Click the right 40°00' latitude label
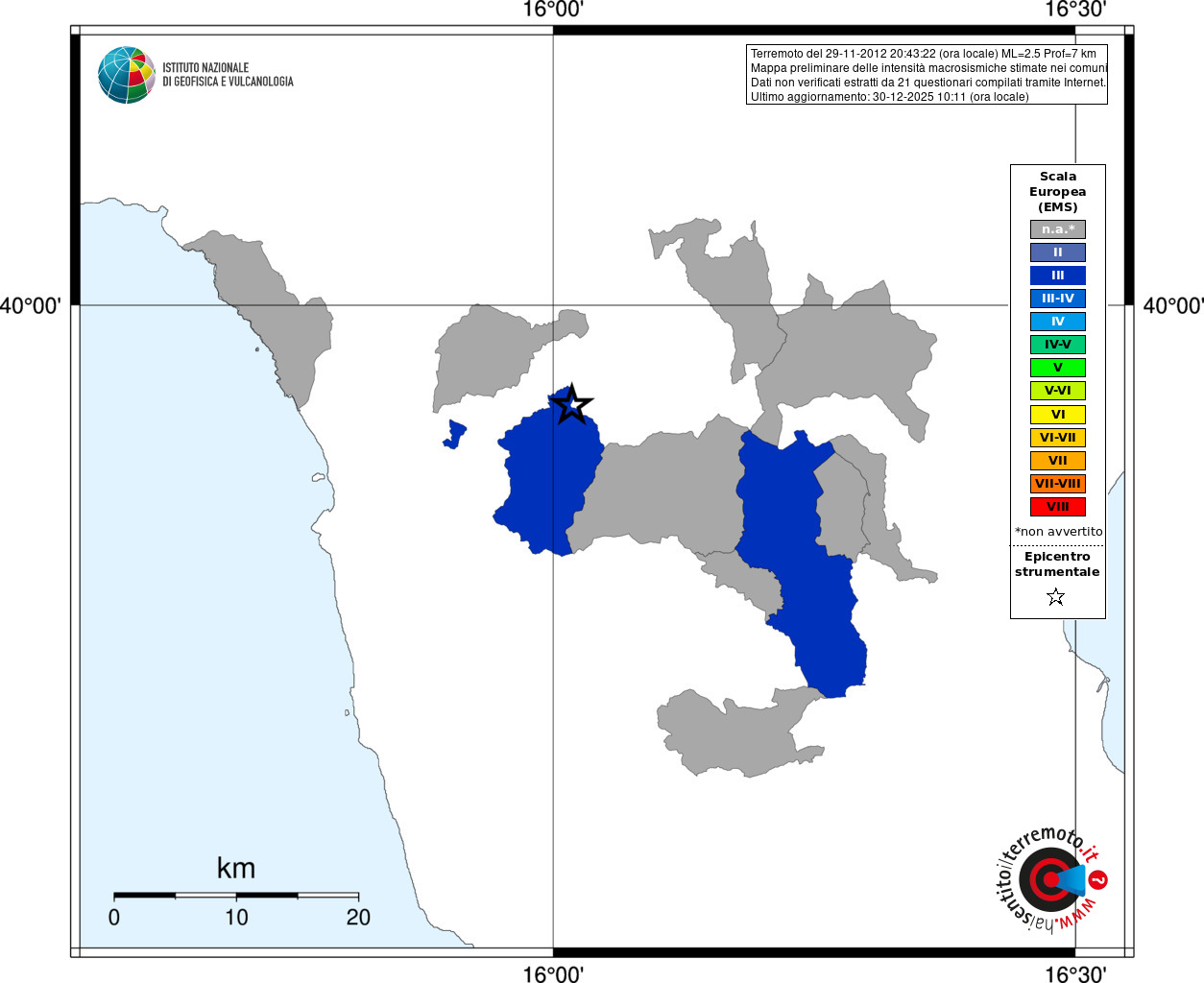1204x983 pixels. [x=1172, y=305]
